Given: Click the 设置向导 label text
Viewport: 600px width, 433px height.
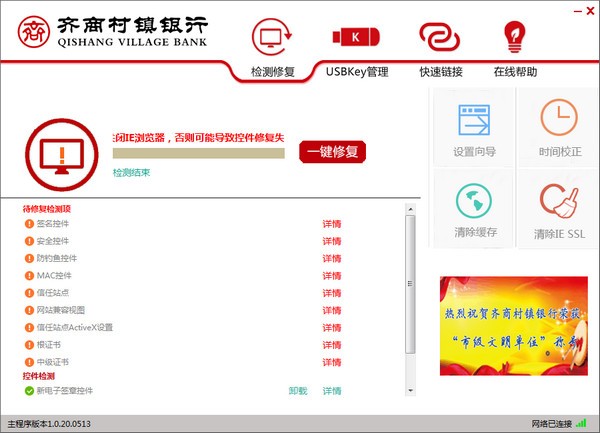Looking at the screenshot, I should pyautogui.click(x=474, y=152).
